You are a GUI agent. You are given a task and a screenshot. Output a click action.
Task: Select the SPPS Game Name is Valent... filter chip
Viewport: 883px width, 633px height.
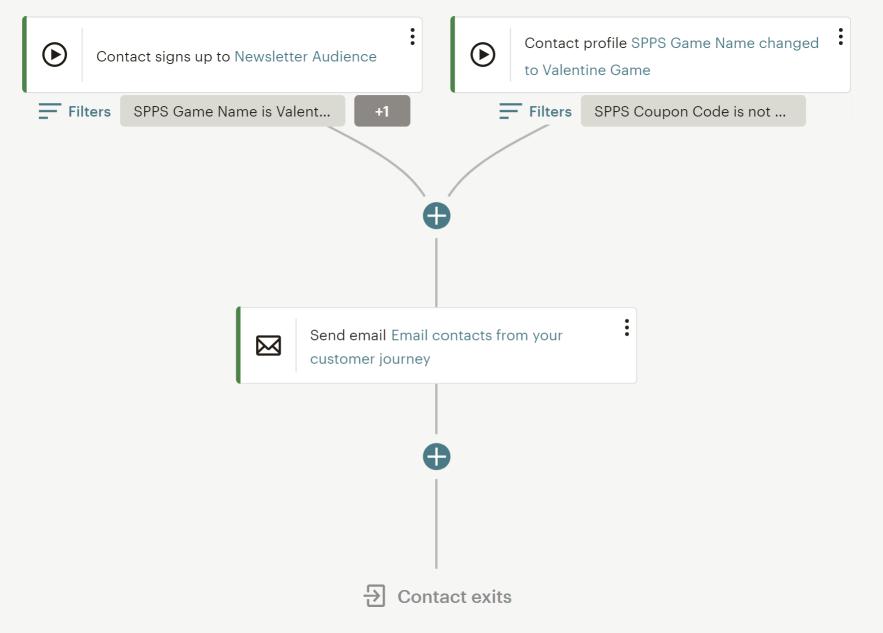coord(232,111)
